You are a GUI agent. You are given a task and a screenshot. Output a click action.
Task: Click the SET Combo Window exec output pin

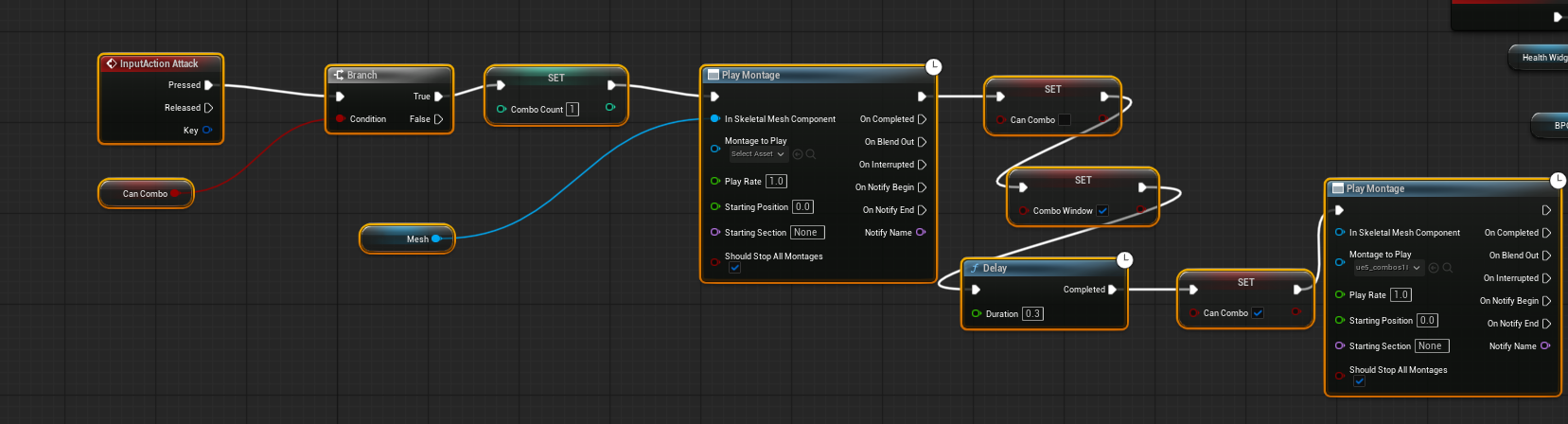[1142, 187]
